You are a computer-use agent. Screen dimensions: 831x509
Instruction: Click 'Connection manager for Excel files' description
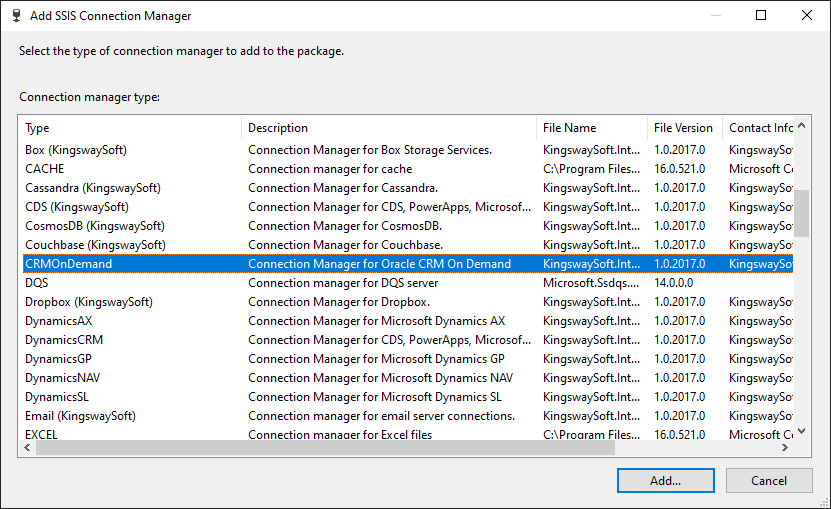coord(340,435)
